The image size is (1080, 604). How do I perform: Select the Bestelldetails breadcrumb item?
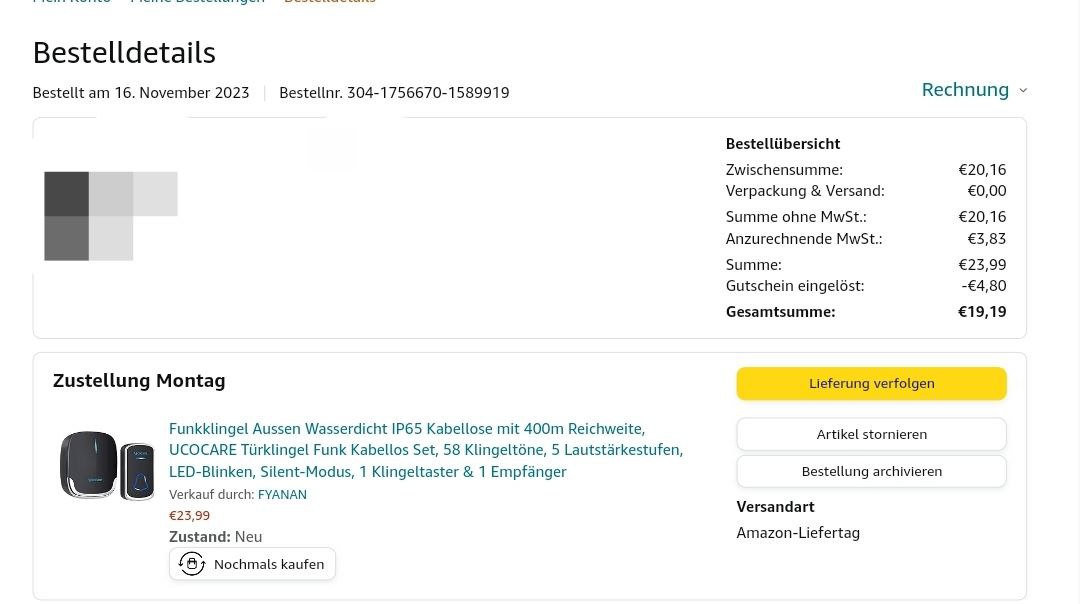[x=330, y=2]
